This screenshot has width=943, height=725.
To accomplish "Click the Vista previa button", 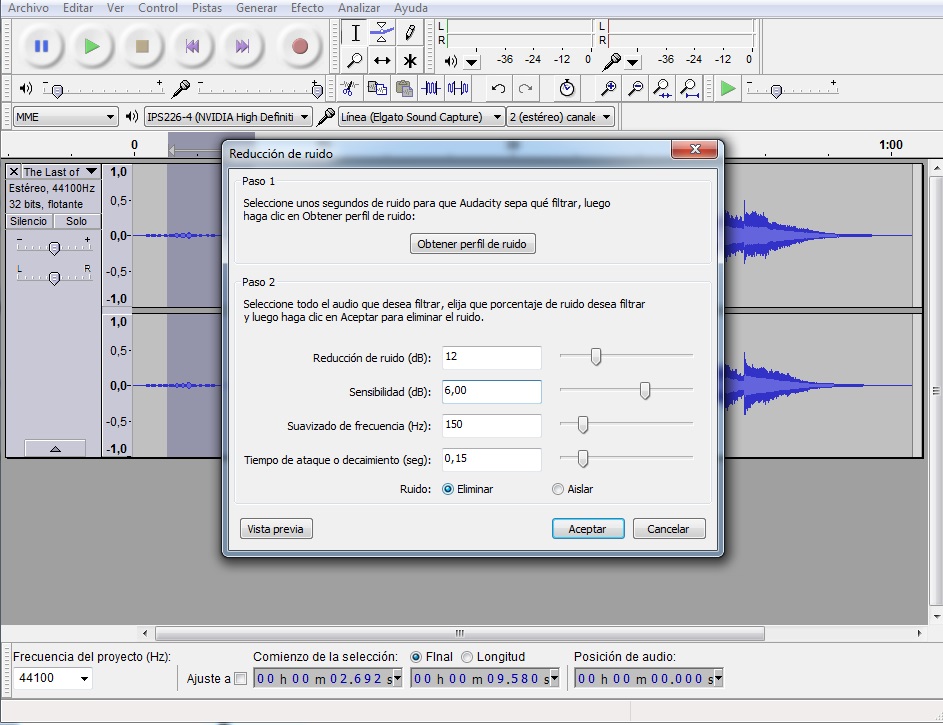I will pos(275,529).
